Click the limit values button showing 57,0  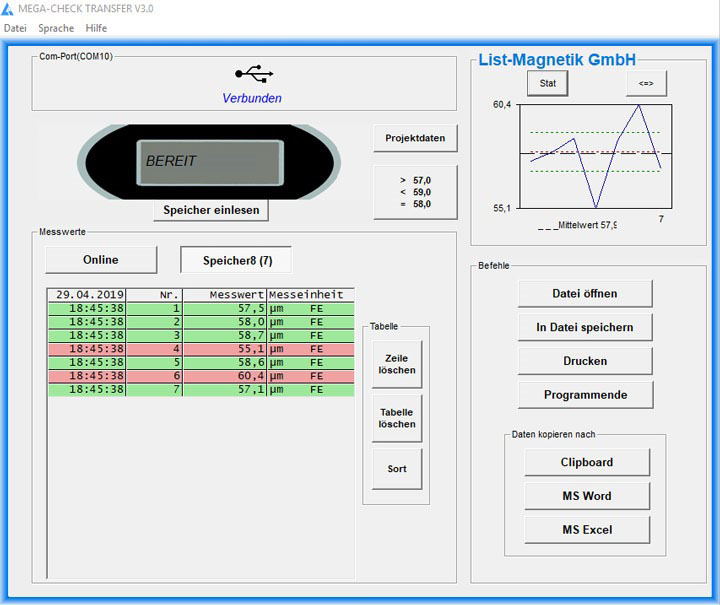pos(415,192)
